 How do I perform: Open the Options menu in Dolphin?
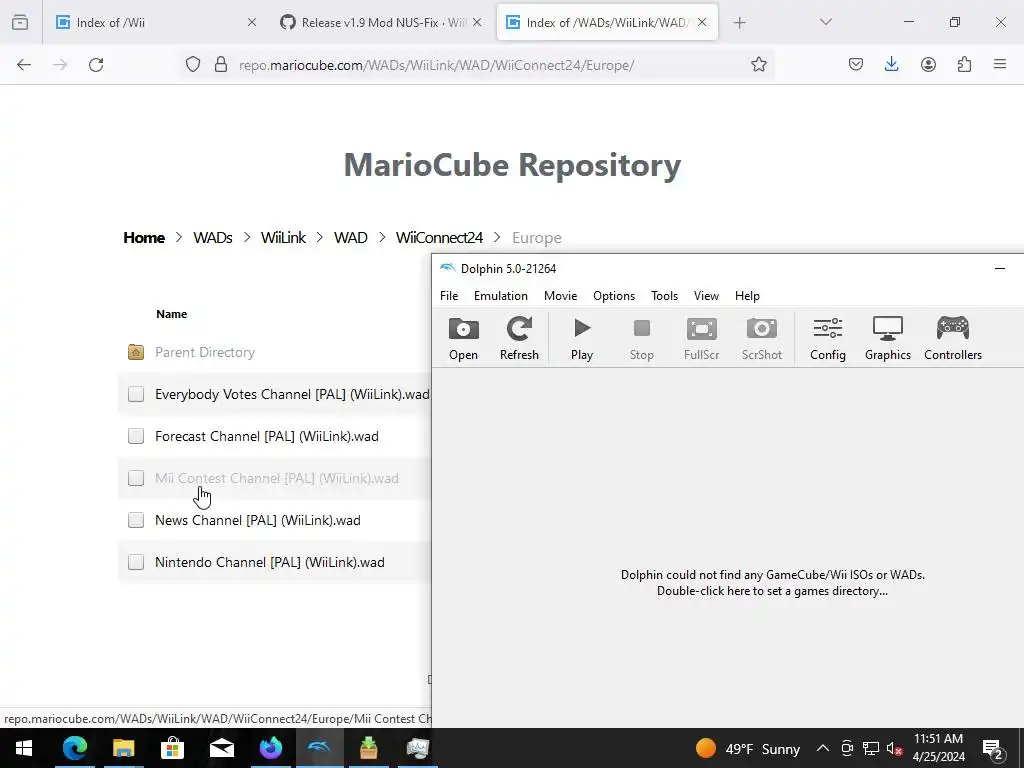pos(614,296)
